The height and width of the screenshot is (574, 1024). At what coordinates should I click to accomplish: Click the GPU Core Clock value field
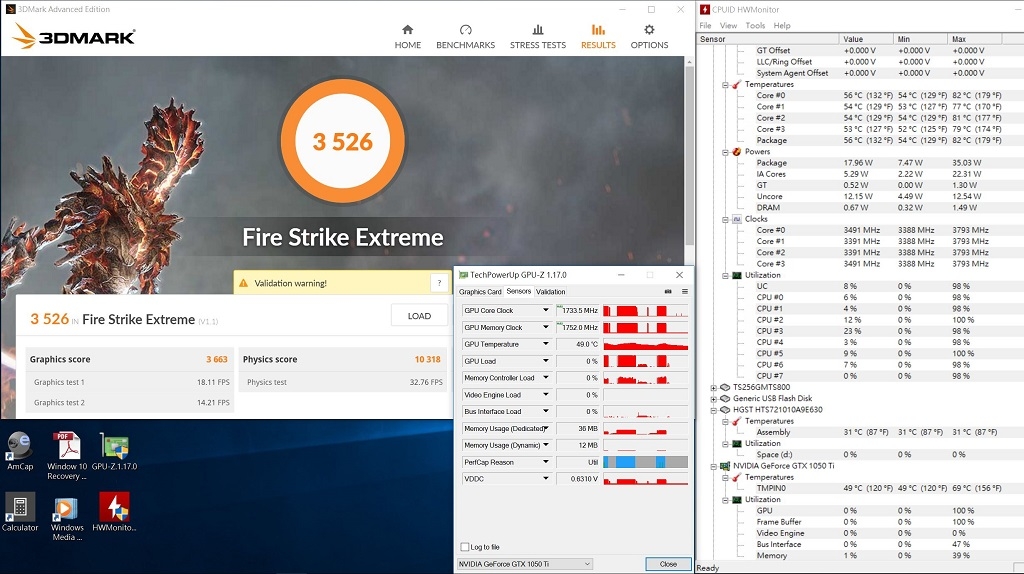coord(577,310)
